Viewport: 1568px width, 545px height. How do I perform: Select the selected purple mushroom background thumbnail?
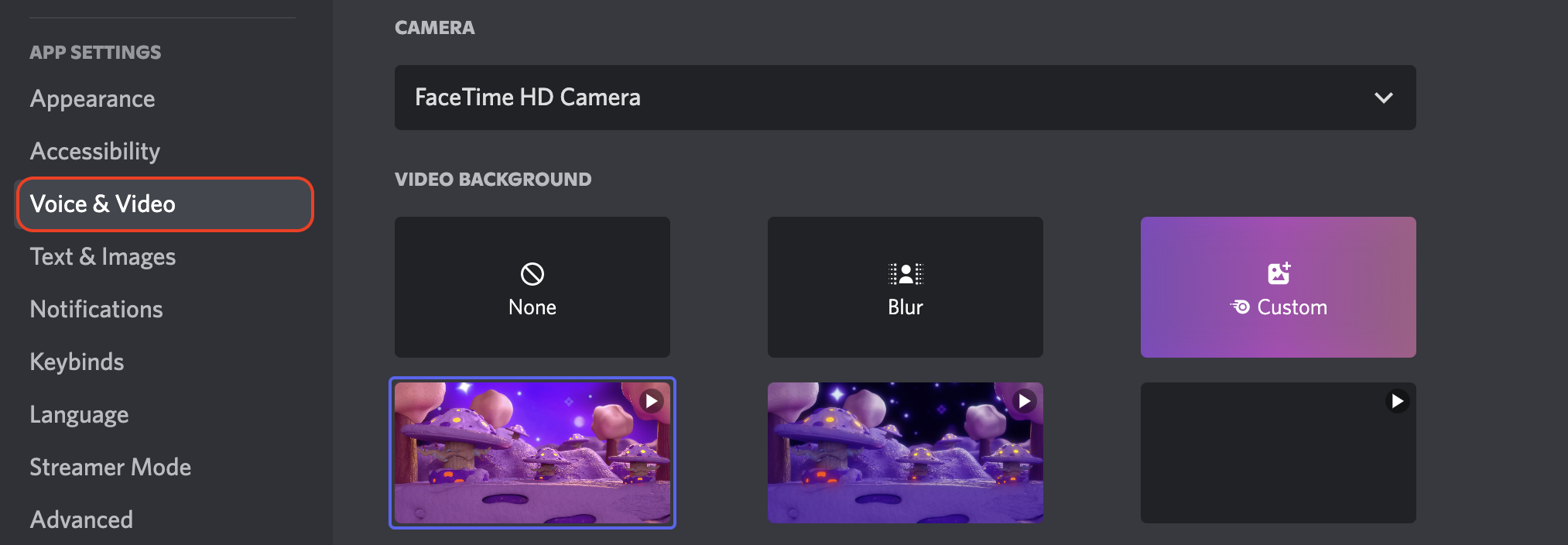[x=532, y=453]
